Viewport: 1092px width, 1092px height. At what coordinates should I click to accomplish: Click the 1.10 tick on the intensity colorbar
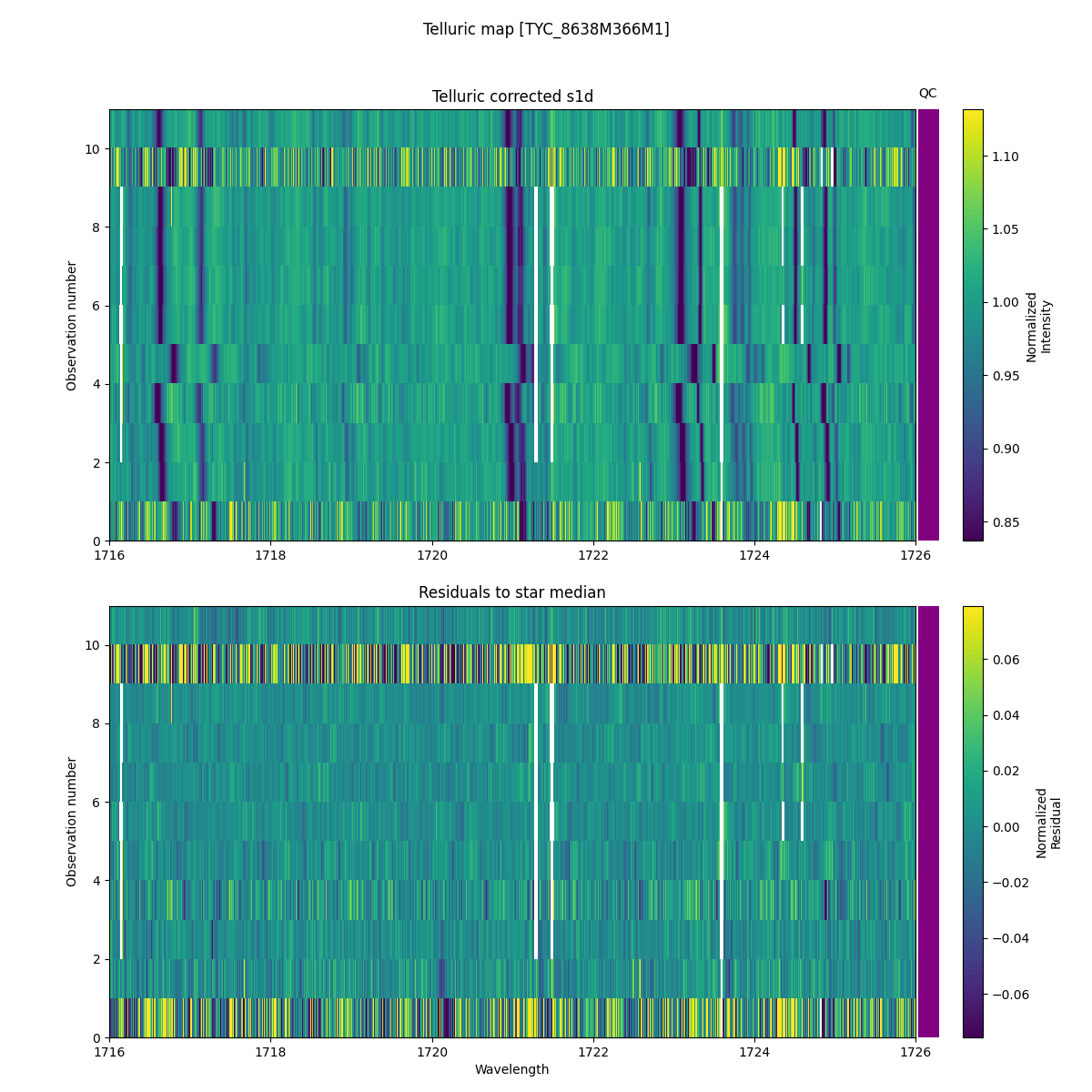coord(1006,157)
